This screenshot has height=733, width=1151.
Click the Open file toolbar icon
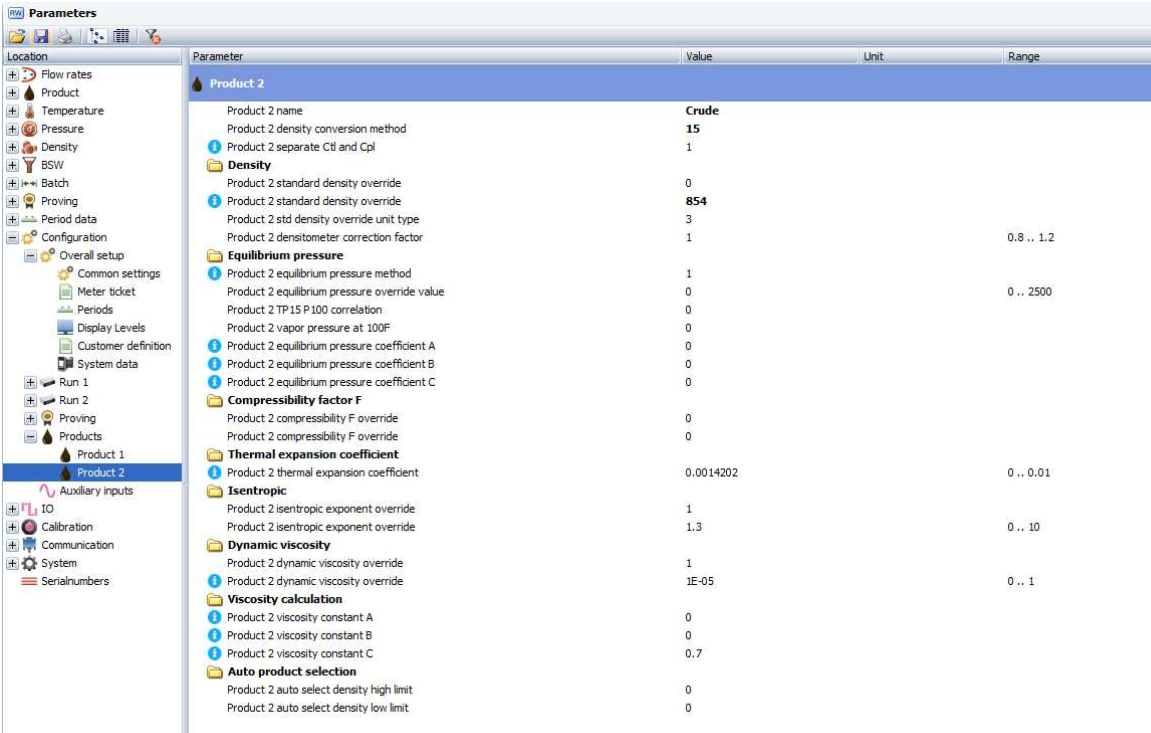point(17,36)
